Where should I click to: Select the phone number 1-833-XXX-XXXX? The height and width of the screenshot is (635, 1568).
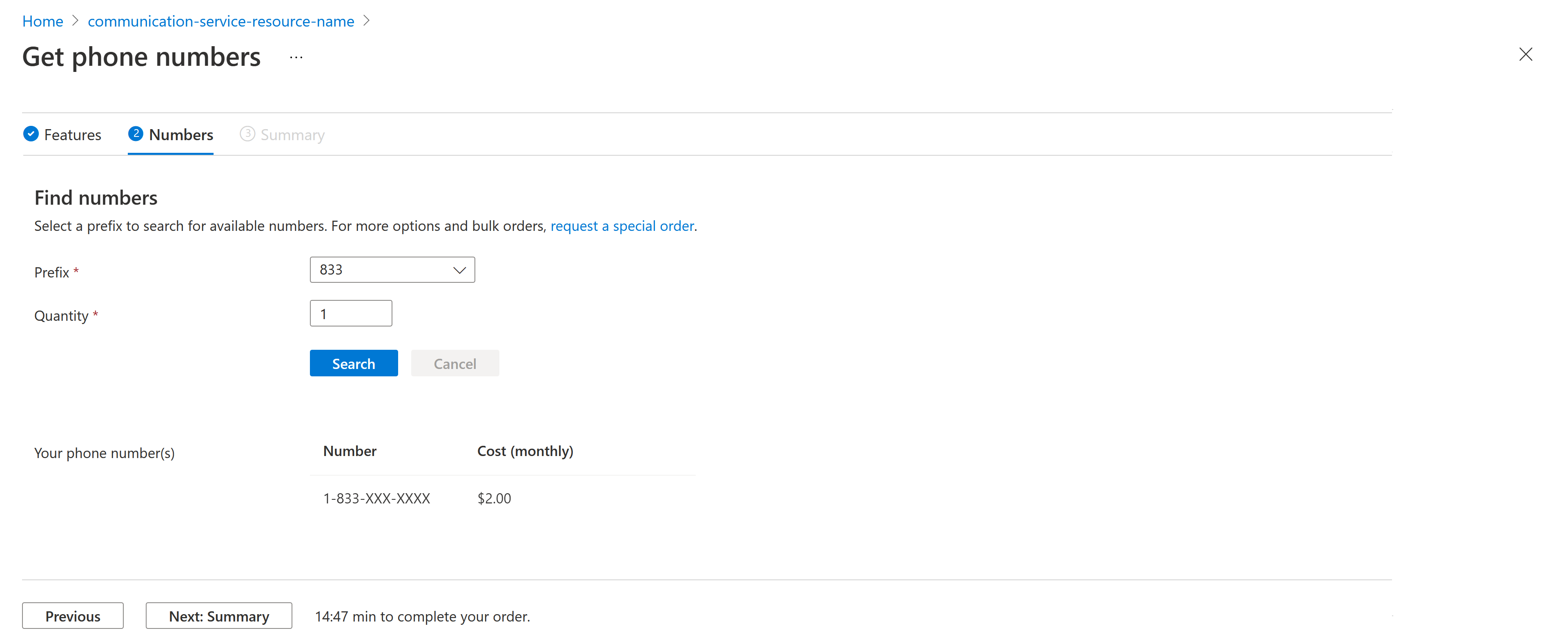(x=377, y=497)
